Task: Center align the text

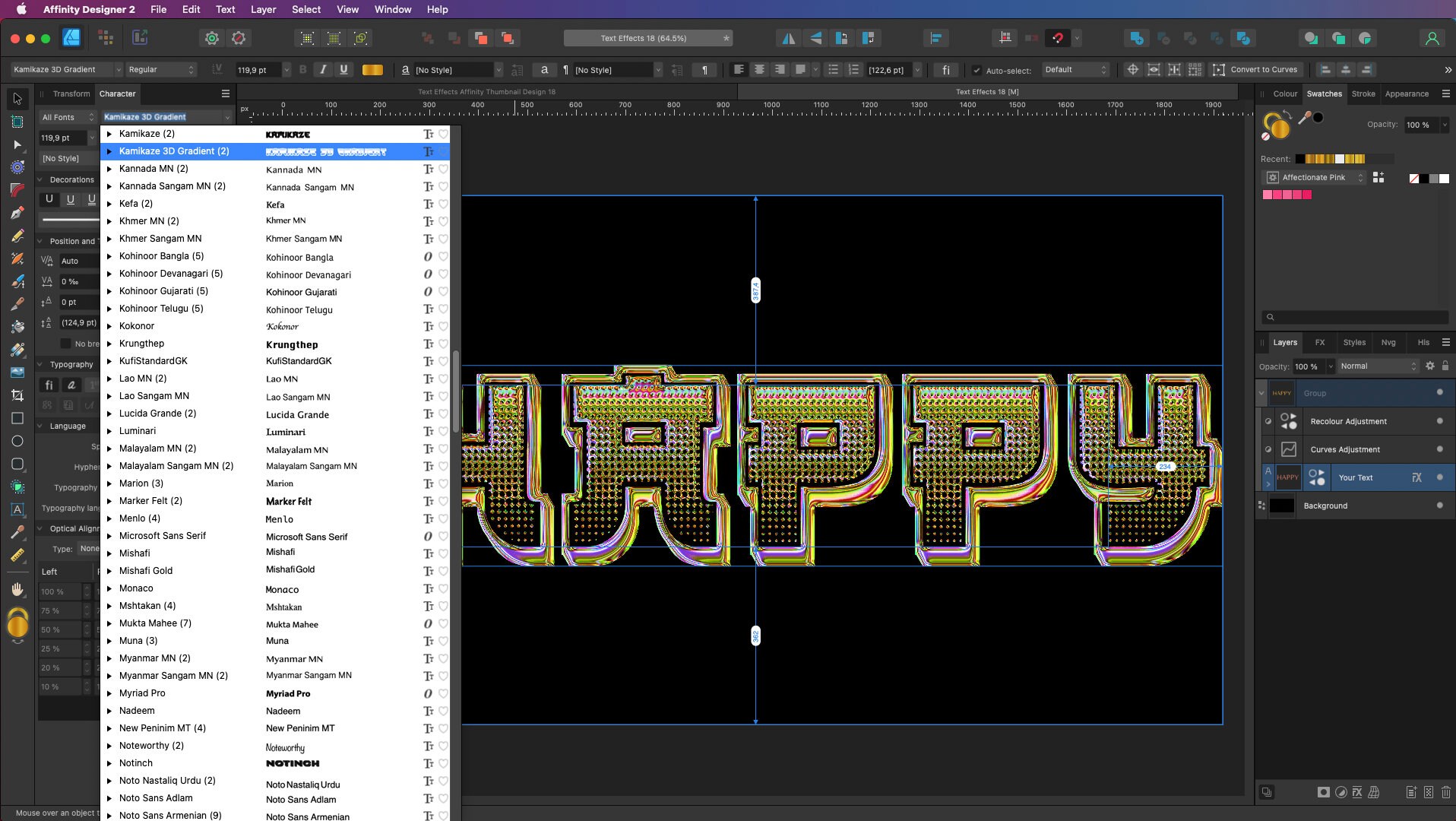Action: click(758, 69)
